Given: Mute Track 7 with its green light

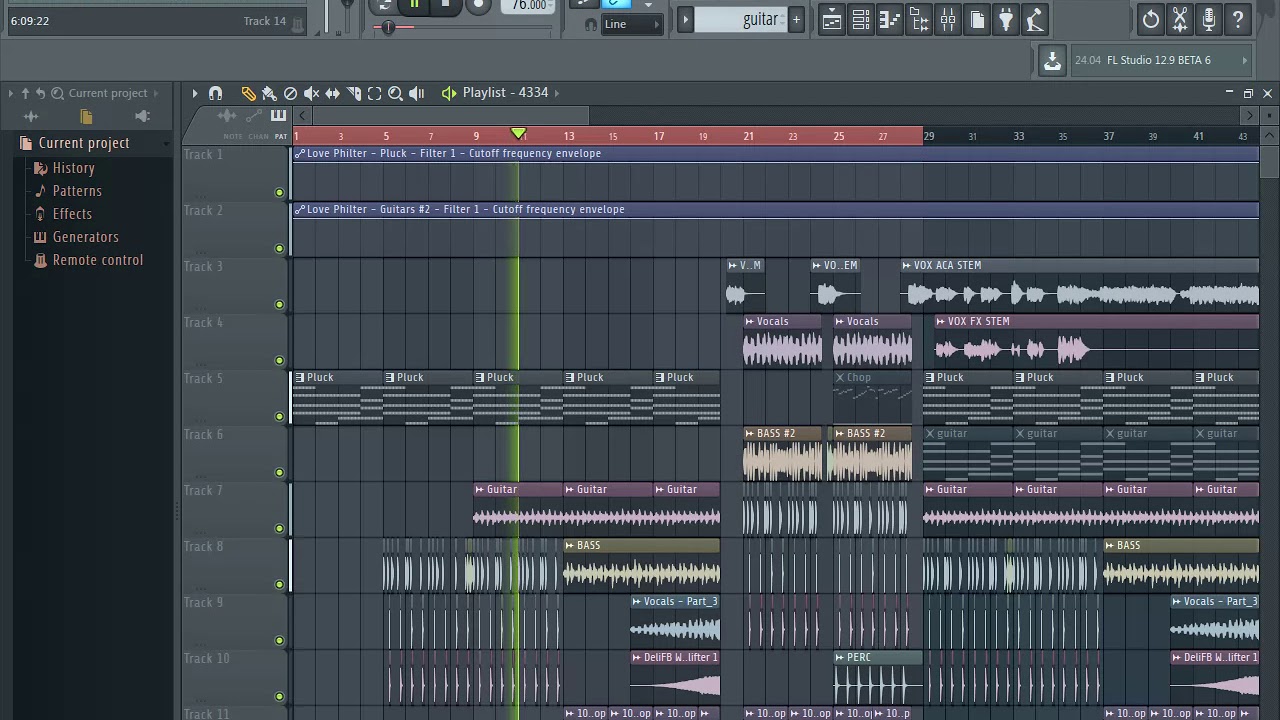Looking at the screenshot, I should click(279, 529).
